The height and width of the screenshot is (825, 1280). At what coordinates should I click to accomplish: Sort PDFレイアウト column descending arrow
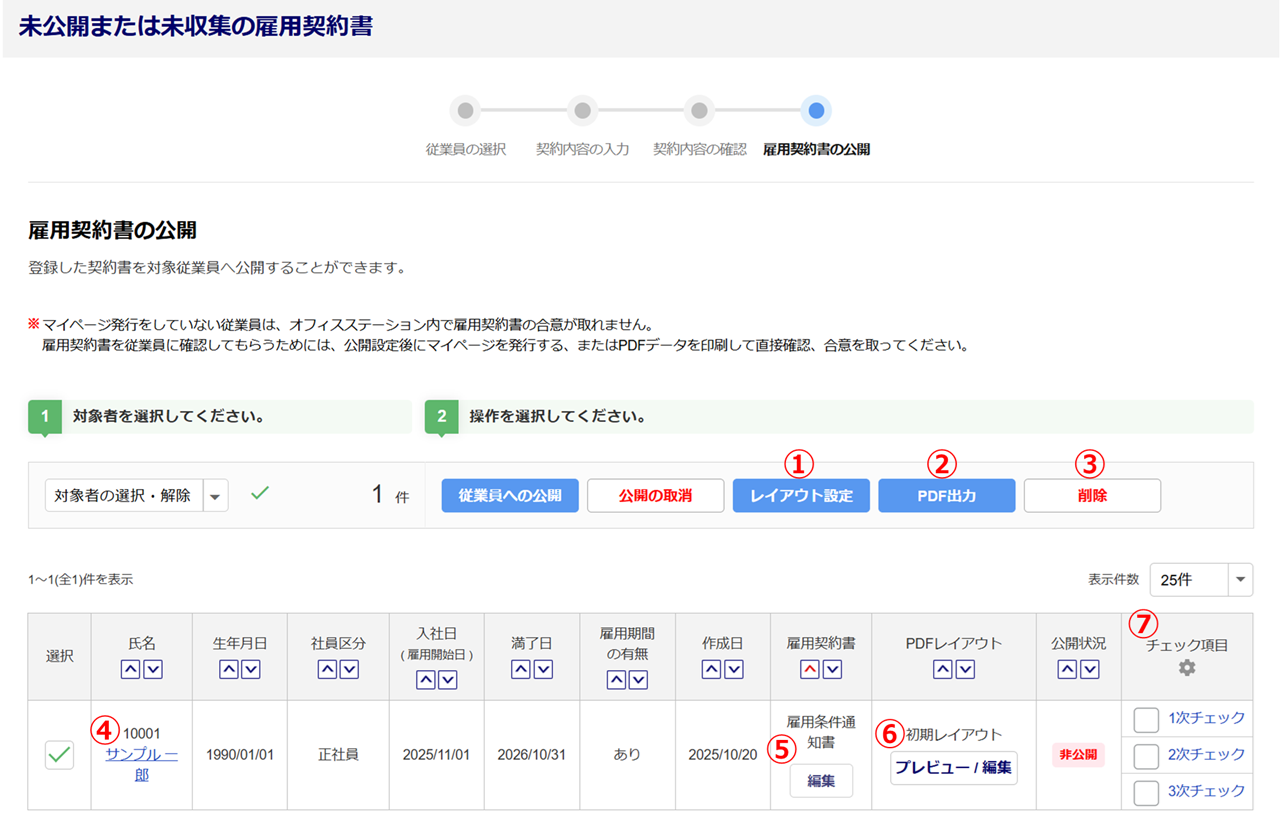(964, 670)
